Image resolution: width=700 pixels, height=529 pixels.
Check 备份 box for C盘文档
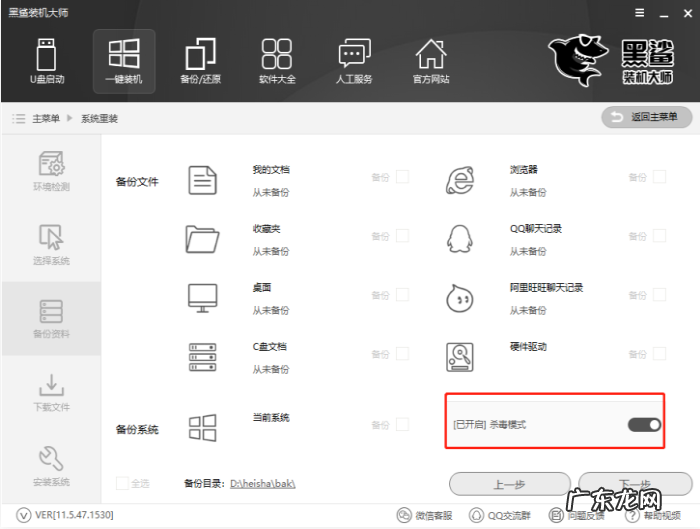(402, 354)
